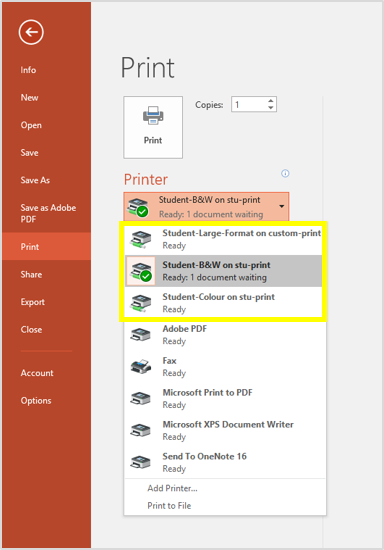Viewport: 384px width, 550px height.
Task: Select the Print tab in sidebar
Action: pyautogui.click(x=46, y=247)
